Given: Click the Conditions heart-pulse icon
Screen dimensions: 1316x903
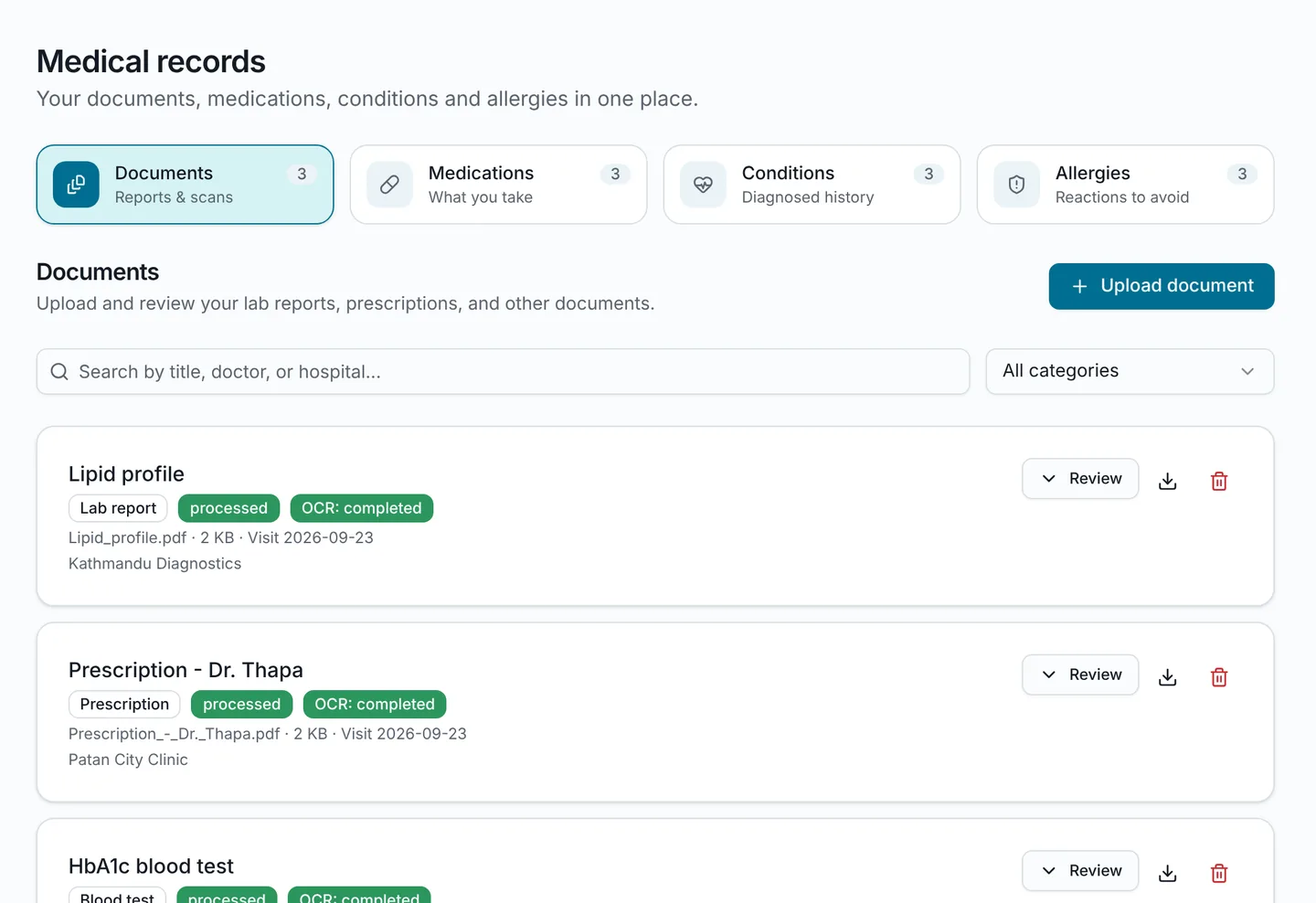Looking at the screenshot, I should point(703,185).
